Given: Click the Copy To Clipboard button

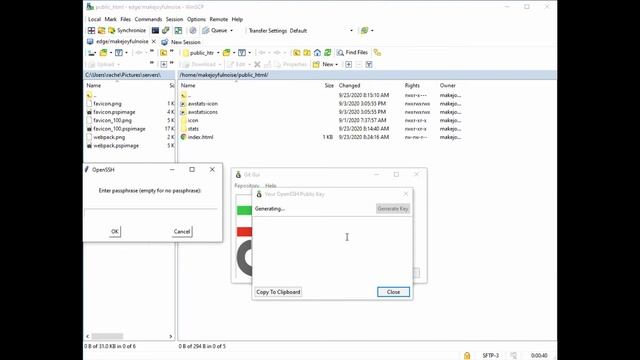Looking at the screenshot, I should click(x=278, y=292).
